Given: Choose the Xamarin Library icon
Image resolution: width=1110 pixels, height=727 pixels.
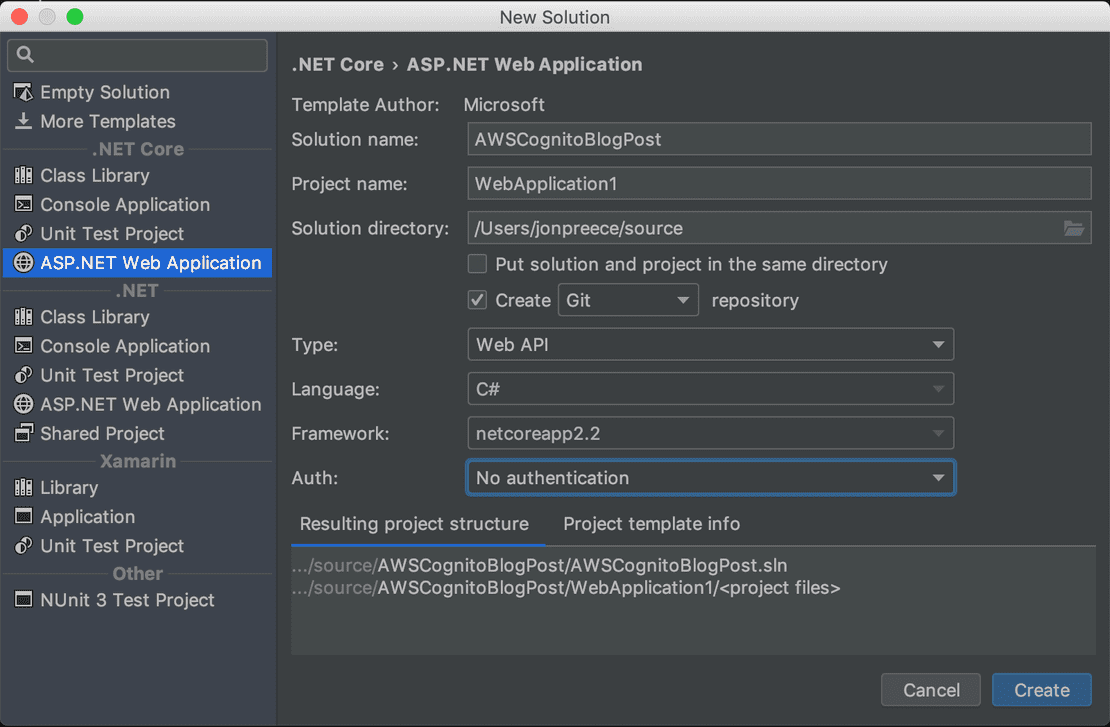Looking at the screenshot, I should 23,487.
